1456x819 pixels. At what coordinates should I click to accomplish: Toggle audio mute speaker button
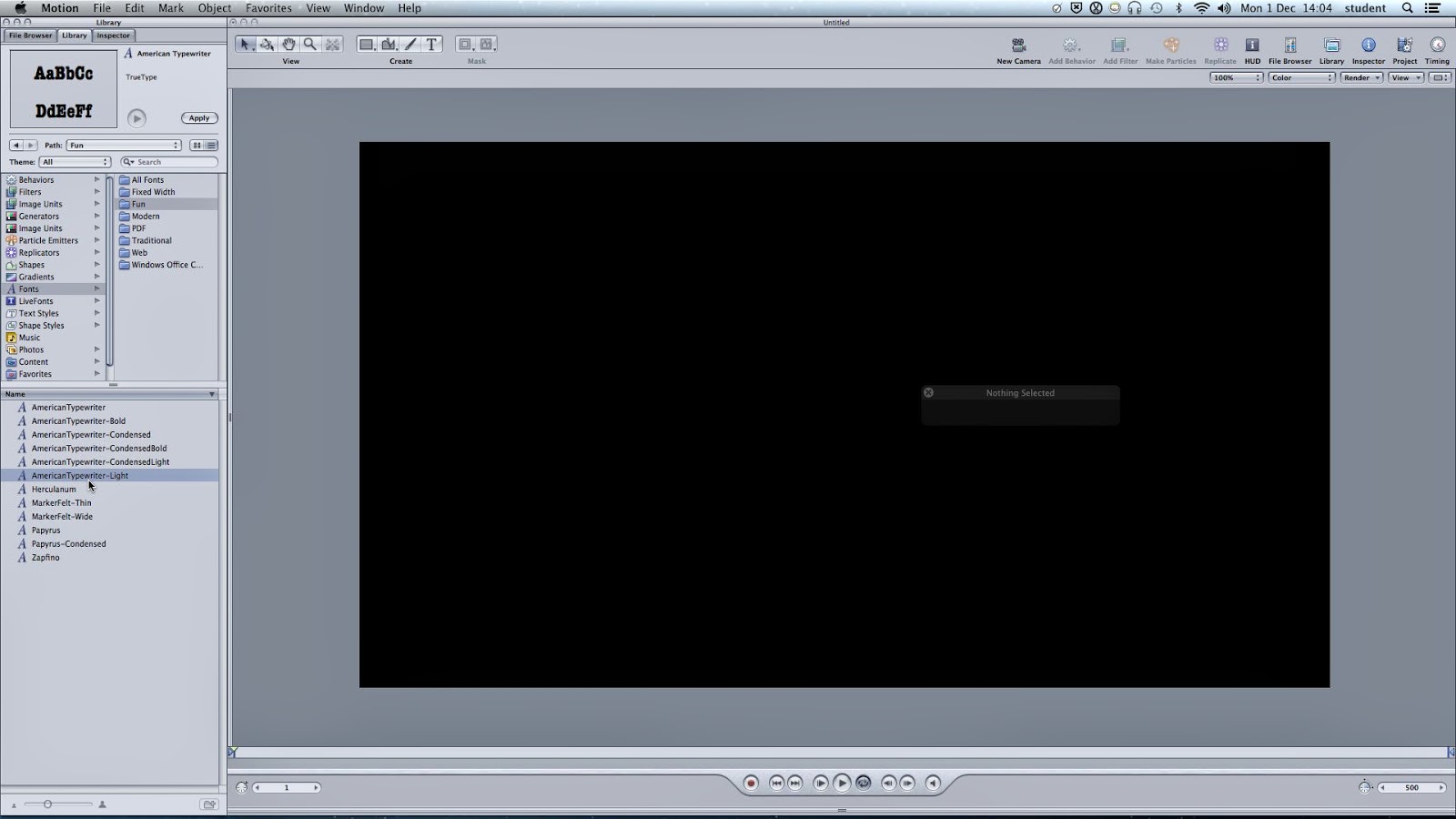(933, 783)
